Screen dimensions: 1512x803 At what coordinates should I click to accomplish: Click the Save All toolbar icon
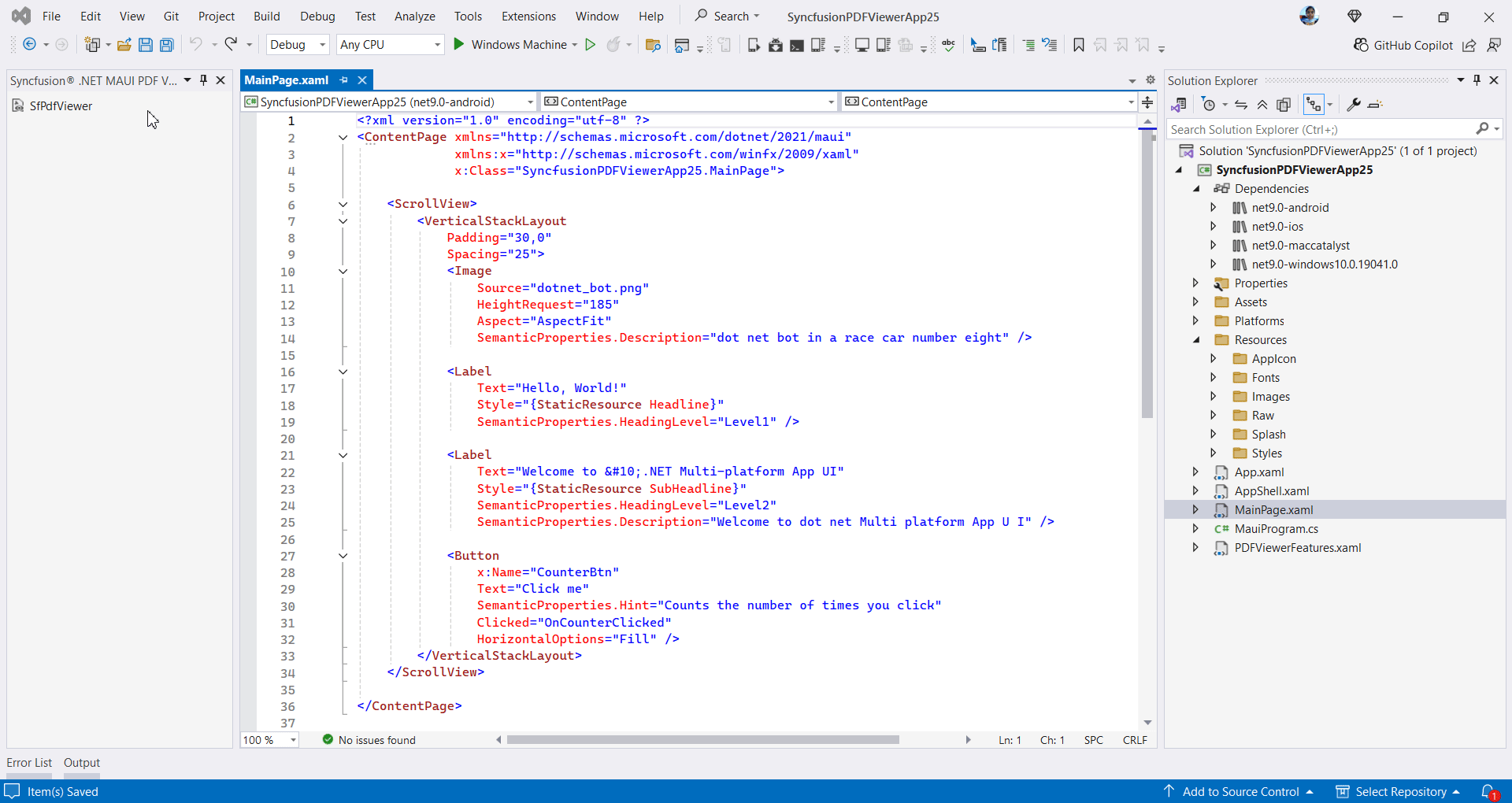click(166, 45)
